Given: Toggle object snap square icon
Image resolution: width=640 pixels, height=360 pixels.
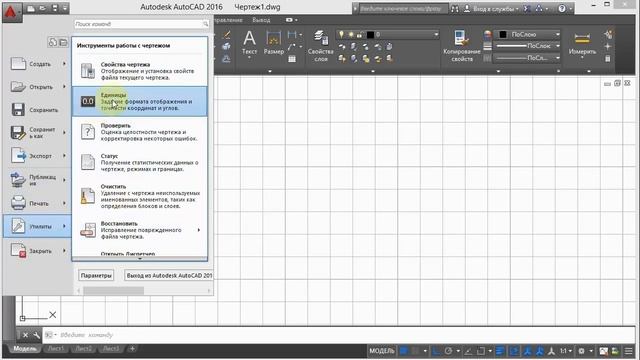Looking at the screenshot, I should 481,351.
